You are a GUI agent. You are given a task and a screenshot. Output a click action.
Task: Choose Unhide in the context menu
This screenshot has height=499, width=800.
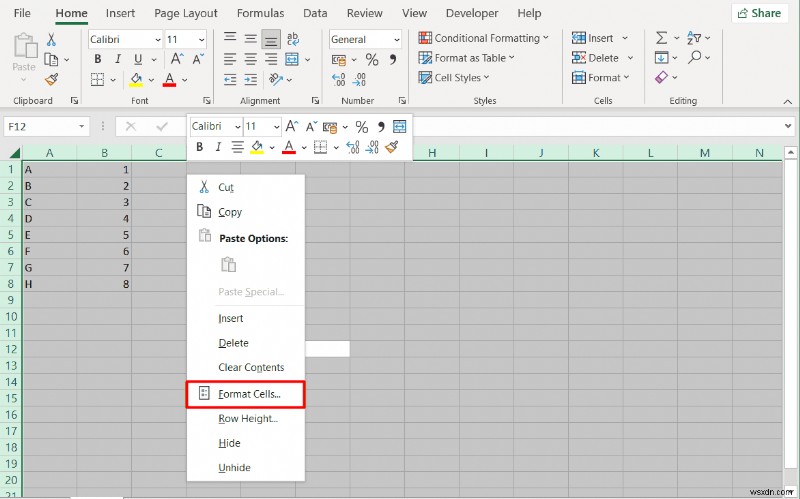(x=245, y=467)
